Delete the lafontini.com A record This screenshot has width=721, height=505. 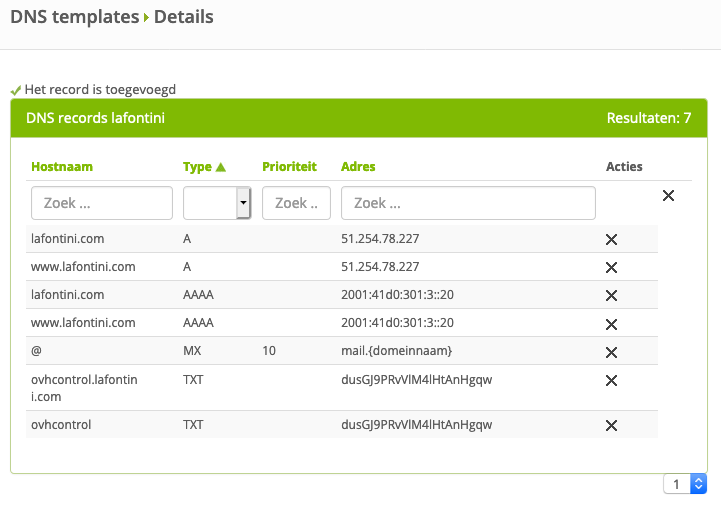point(611,239)
